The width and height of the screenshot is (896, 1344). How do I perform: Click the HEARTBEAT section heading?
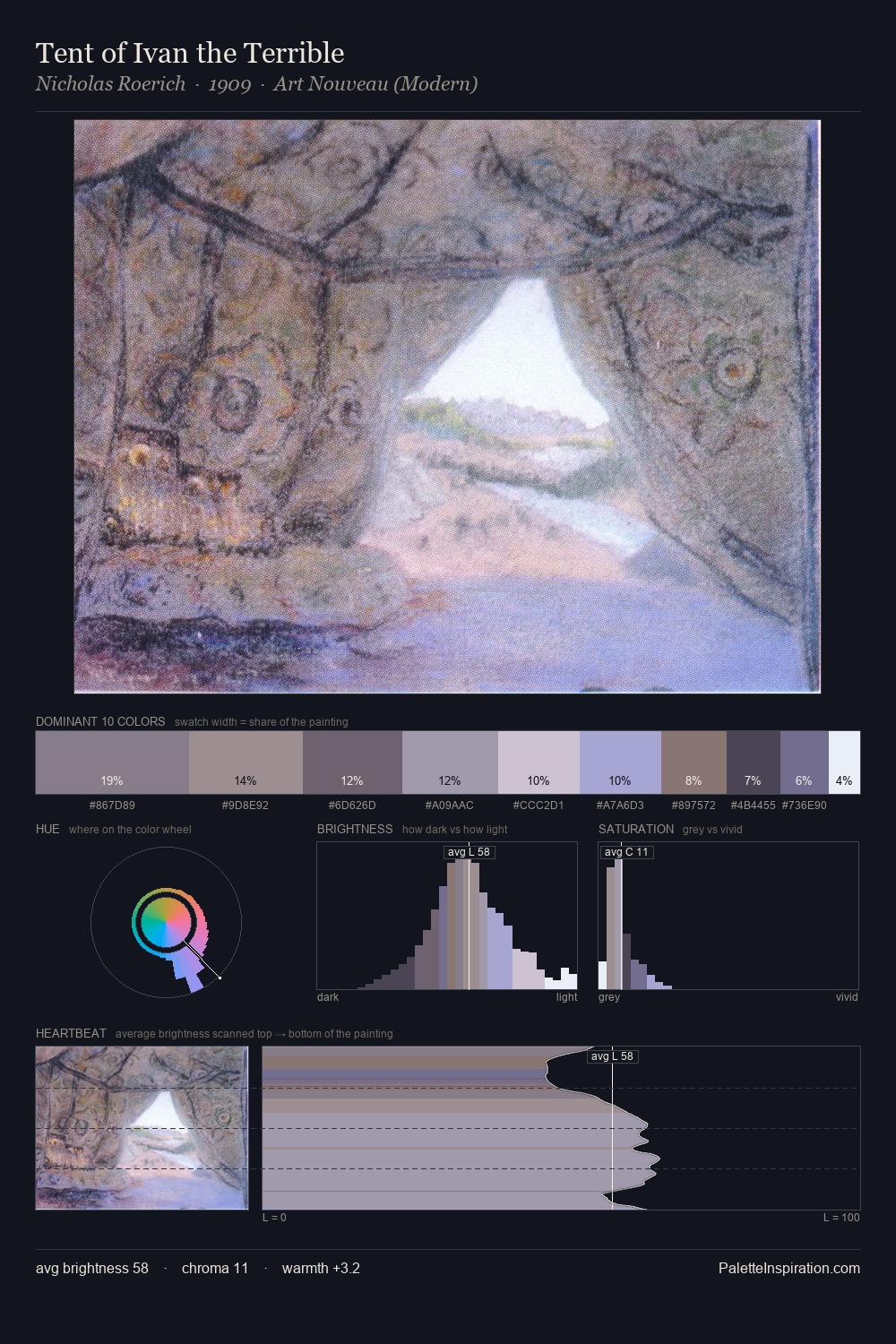pyautogui.click(x=71, y=1033)
